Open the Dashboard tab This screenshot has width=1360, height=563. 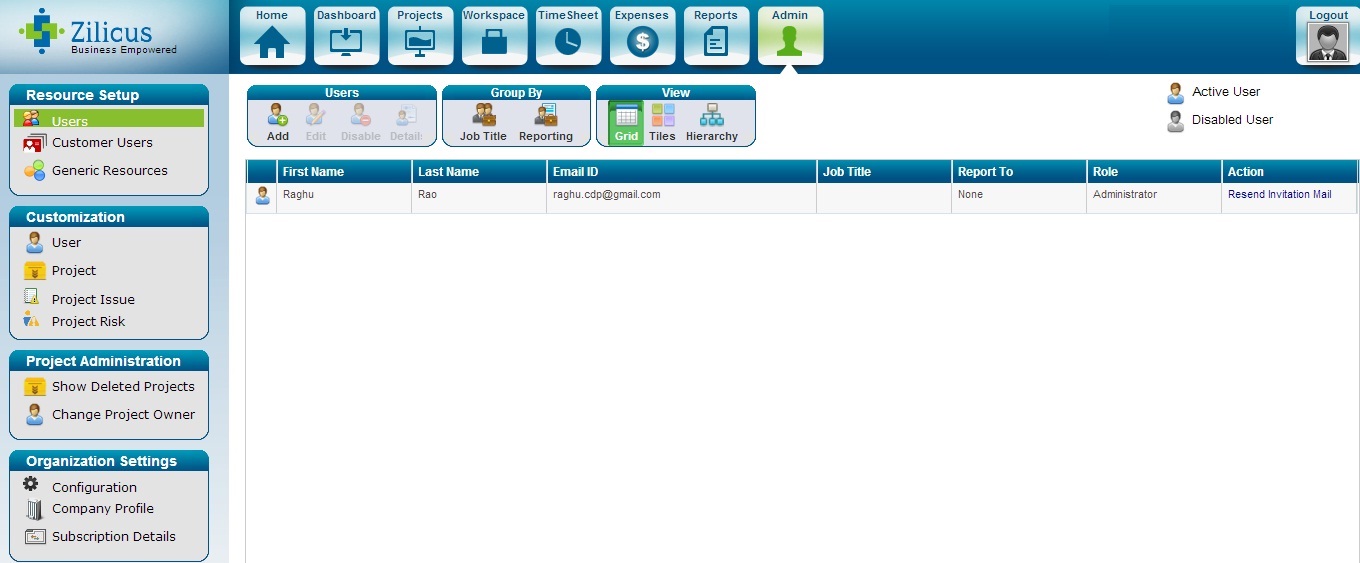pyautogui.click(x=346, y=36)
